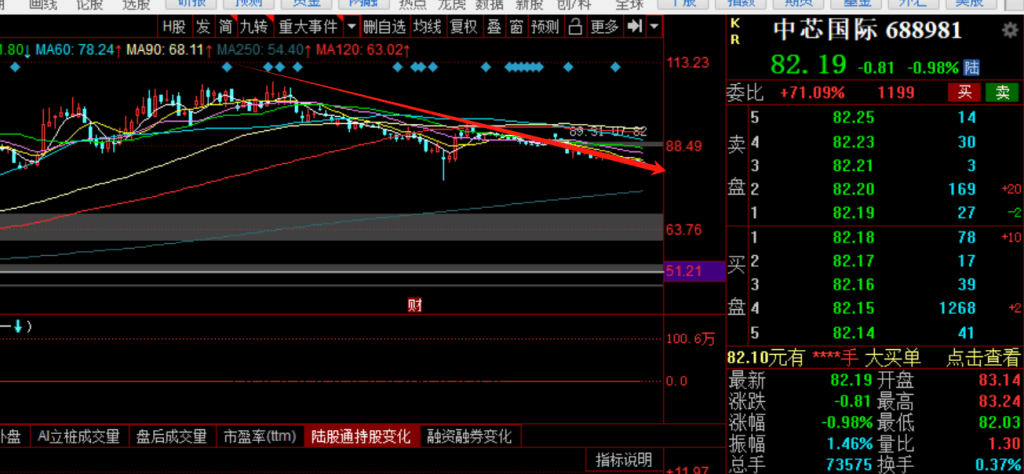Image resolution: width=1024 pixels, height=474 pixels.
Task: Click the 振幅 value 1.46%
Action: coord(850,443)
